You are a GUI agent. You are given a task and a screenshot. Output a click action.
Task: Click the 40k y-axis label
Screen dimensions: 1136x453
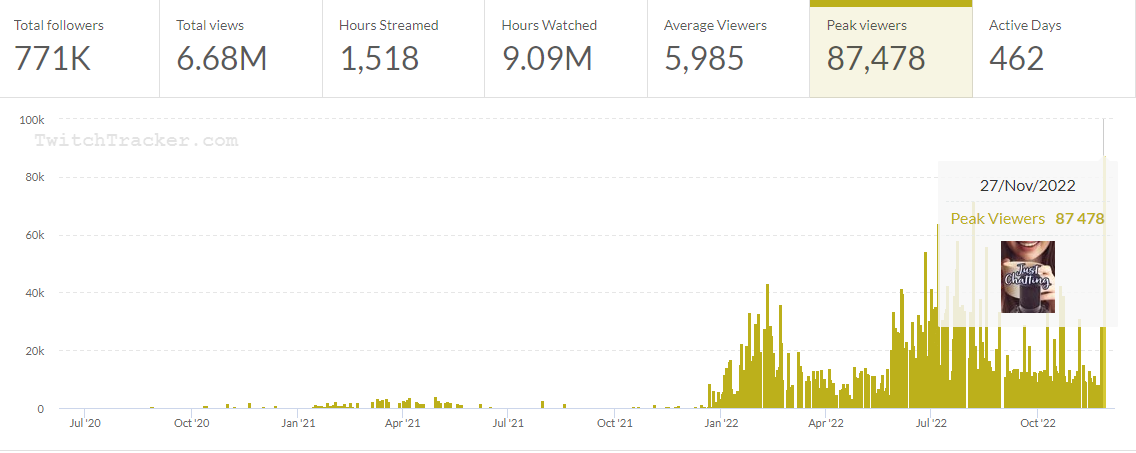point(34,294)
